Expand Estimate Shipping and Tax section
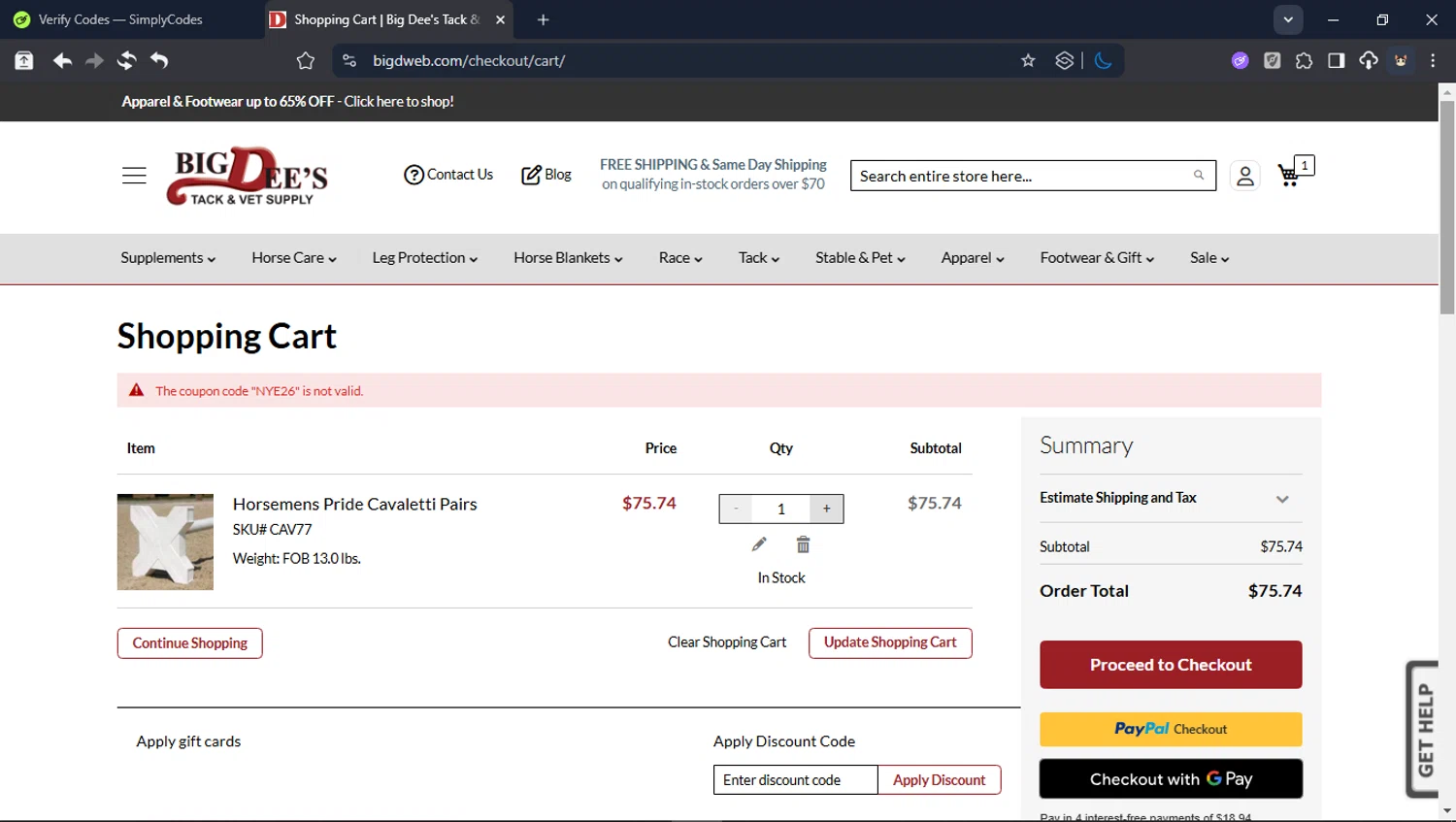The image size is (1456, 822). [1171, 498]
